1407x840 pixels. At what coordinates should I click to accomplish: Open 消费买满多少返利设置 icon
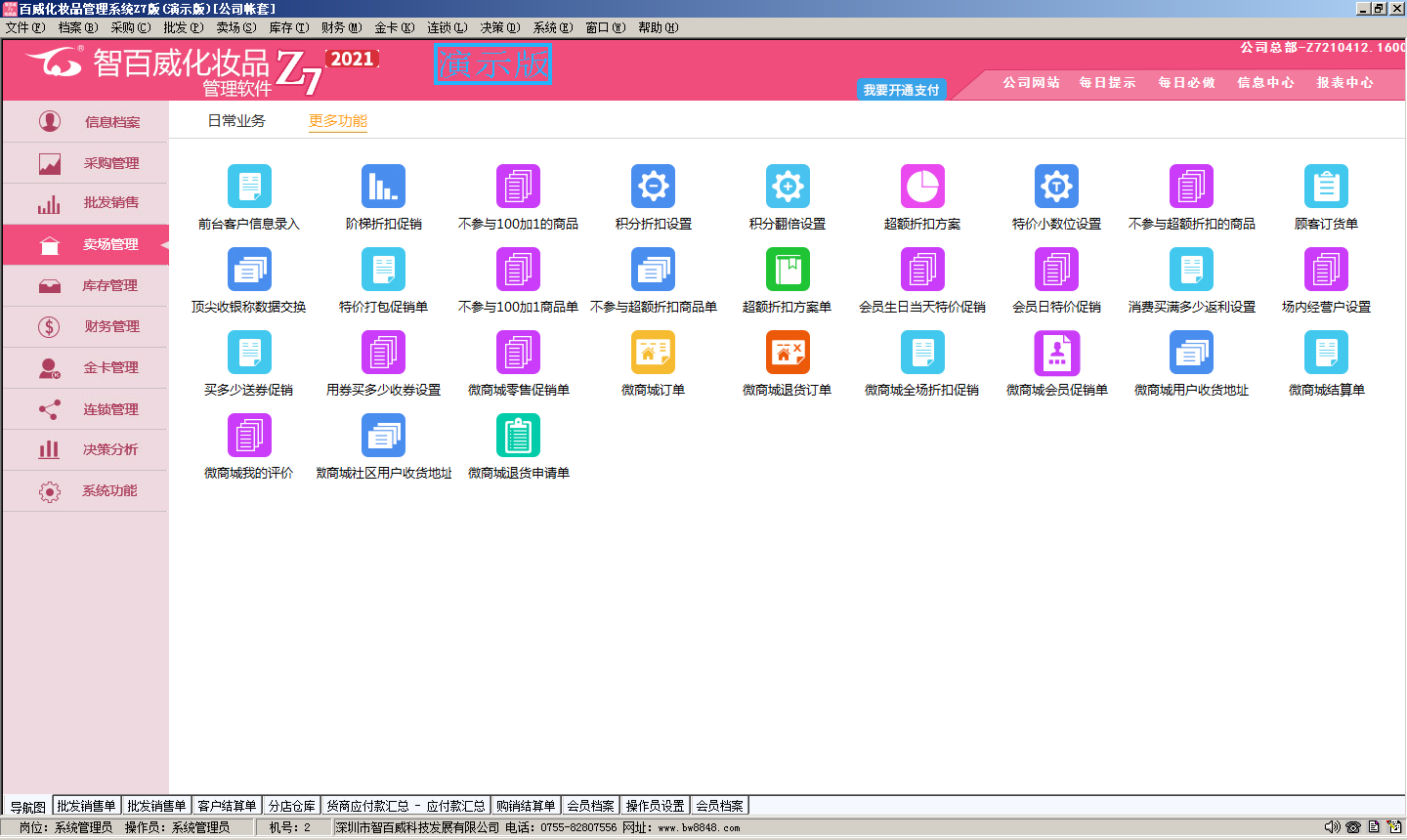(x=1191, y=270)
